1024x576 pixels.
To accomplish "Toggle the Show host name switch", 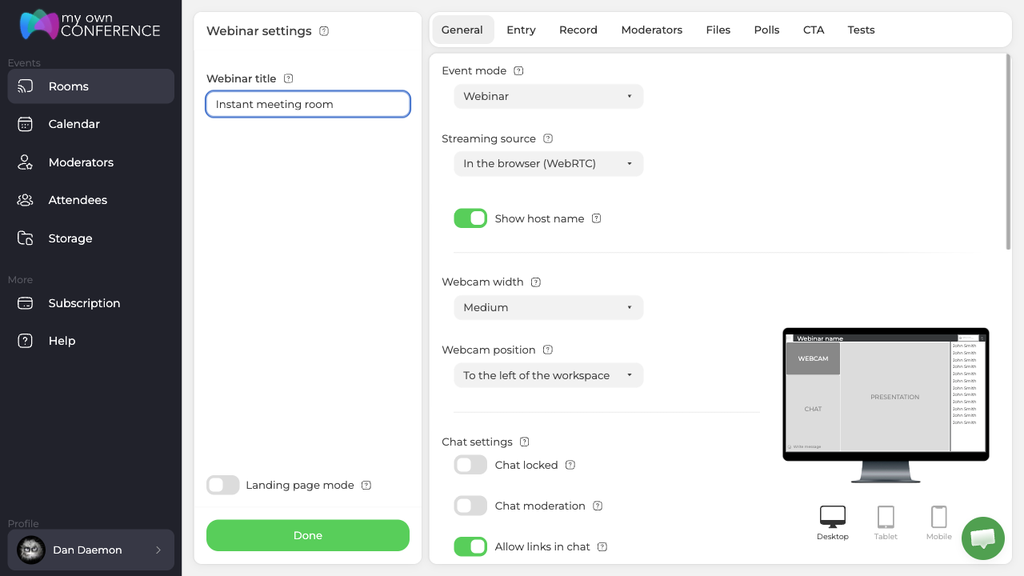I will tap(470, 218).
